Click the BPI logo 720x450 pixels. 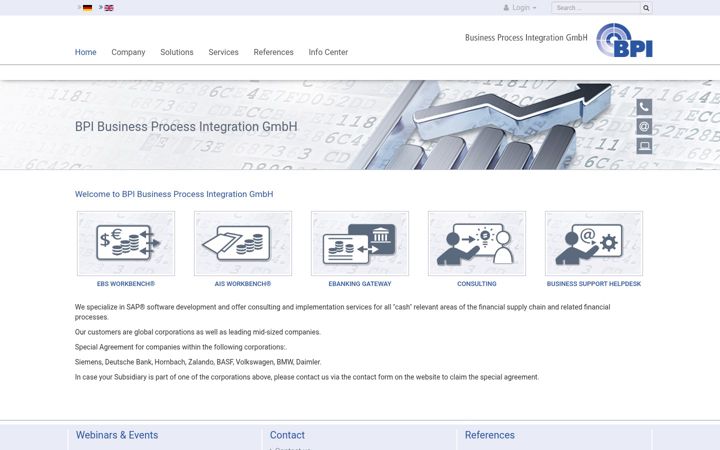point(624,40)
